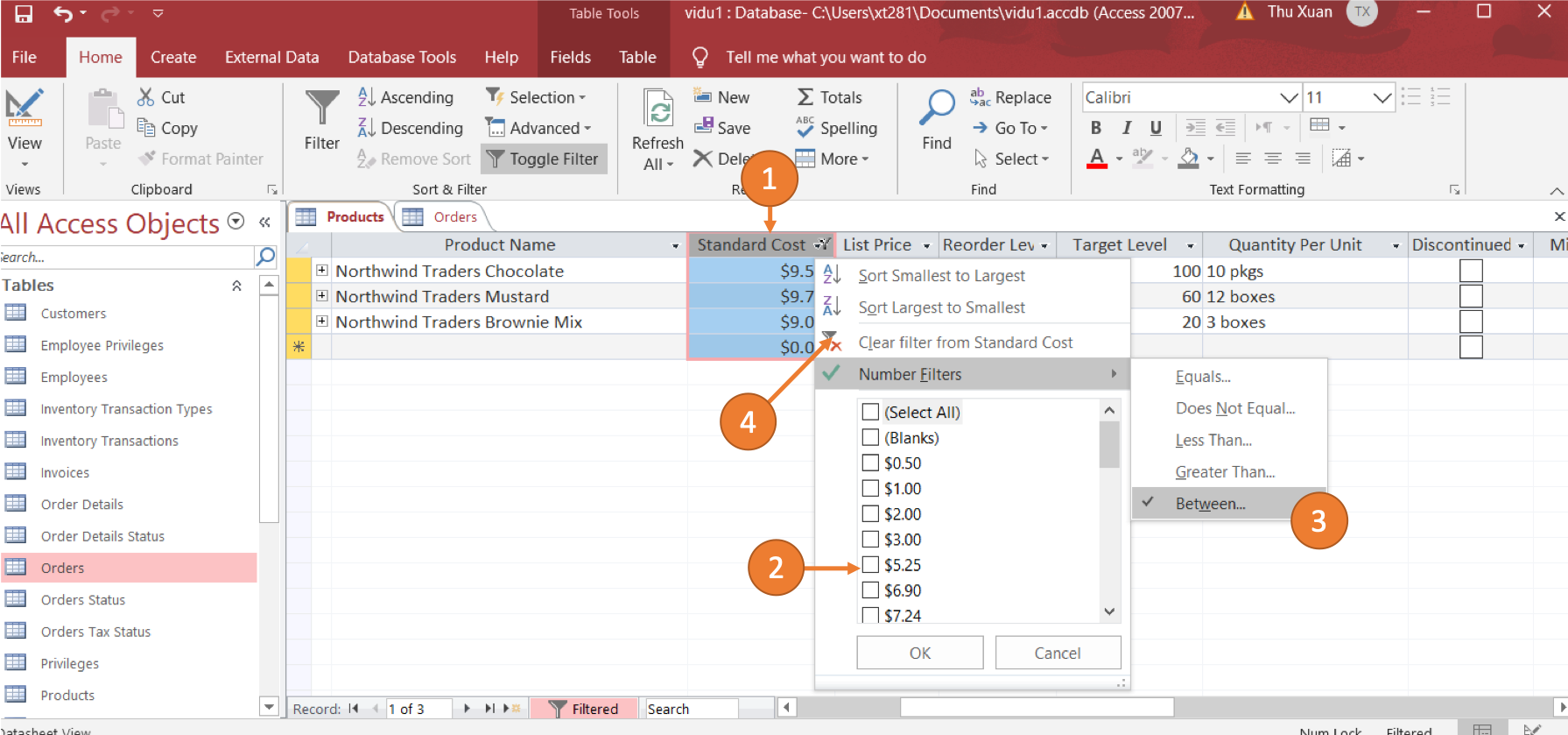The width and height of the screenshot is (1568, 735).
Task: Open the Customers table
Action: tap(74, 314)
